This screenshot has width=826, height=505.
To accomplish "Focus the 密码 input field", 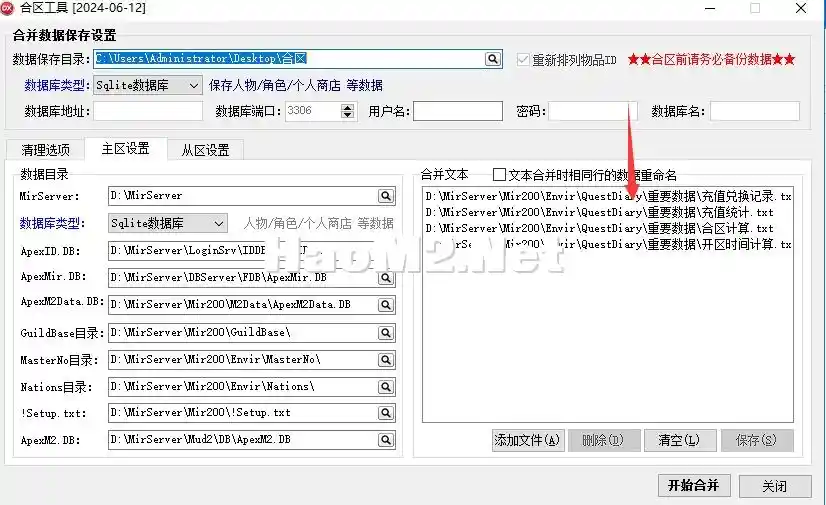I will click(x=593, y=111).
